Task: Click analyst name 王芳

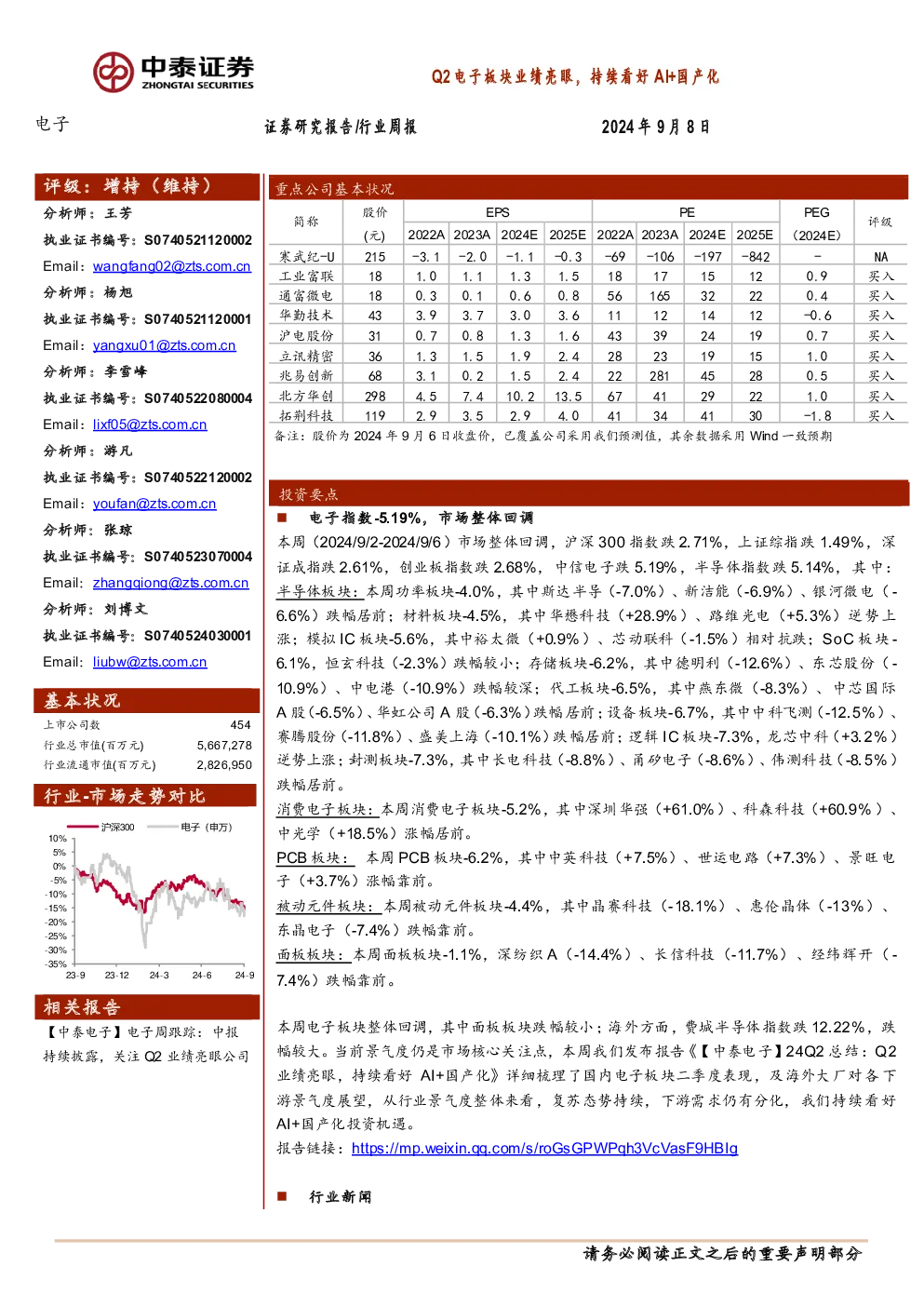Action: click(x=118, y=213)
